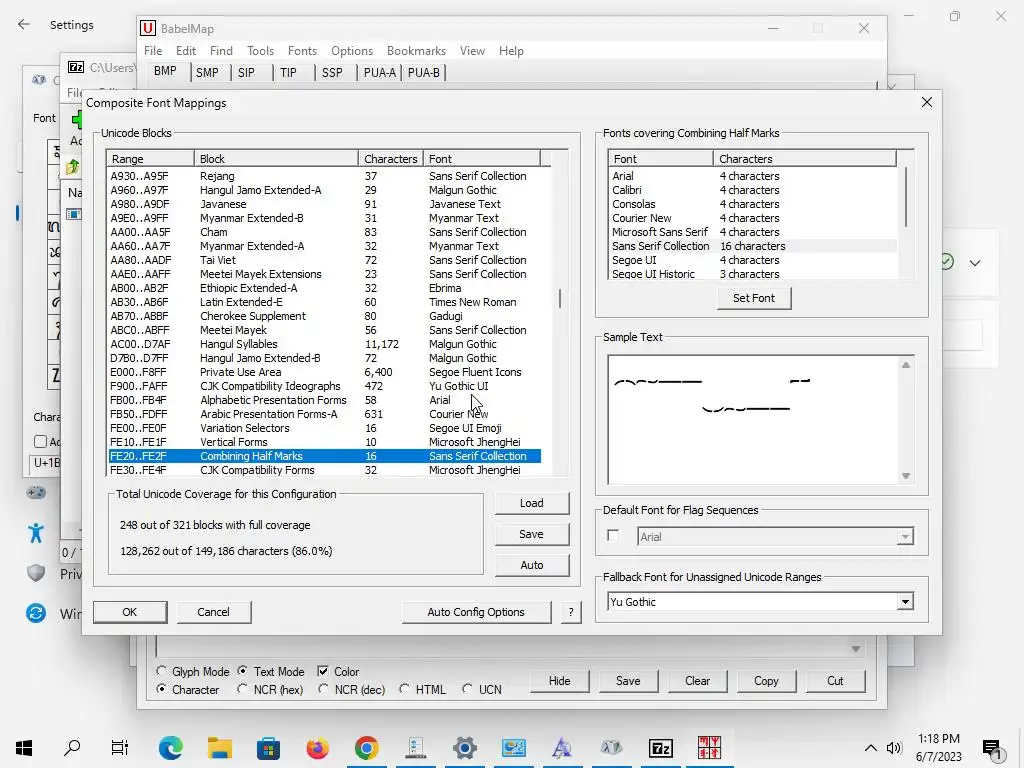Open Task View on the taskbar
This screenshot has height=768, width=1024.
(x=120, y=748)
